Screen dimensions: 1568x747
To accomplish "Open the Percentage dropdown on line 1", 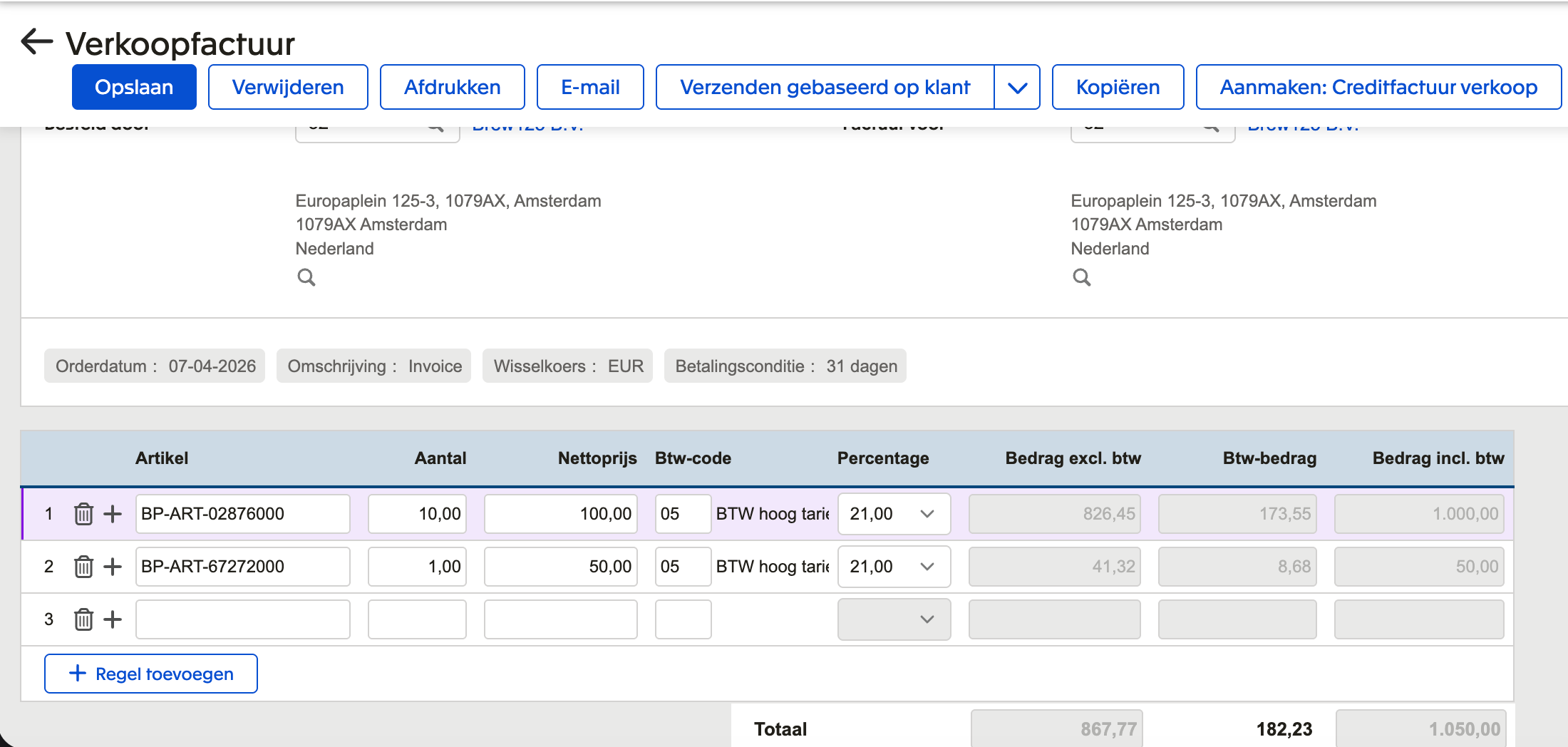I will pyautogui.click(x=894, y=513).
